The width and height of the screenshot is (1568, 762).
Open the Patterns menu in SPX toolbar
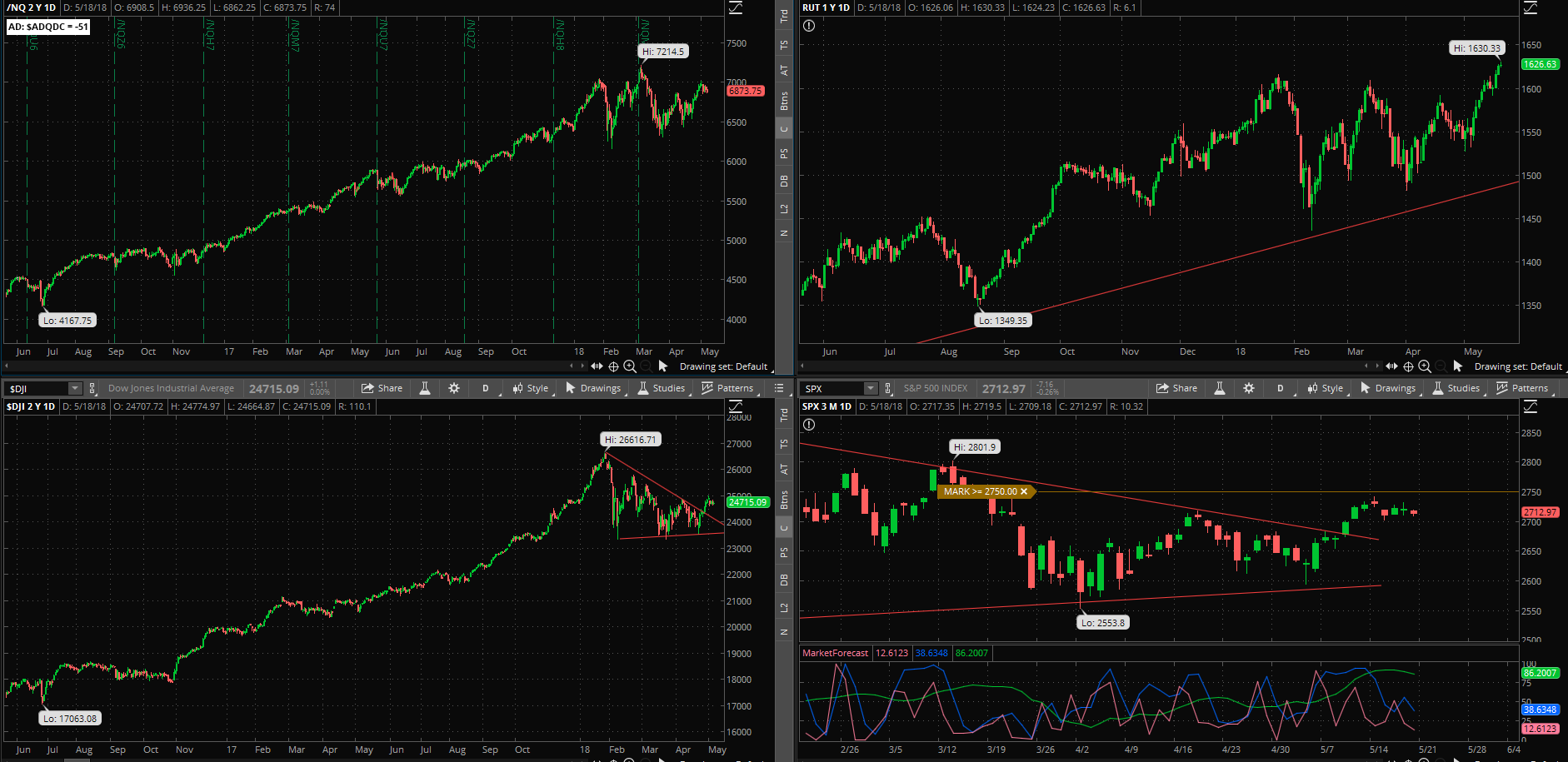[x=1523, y=388]
